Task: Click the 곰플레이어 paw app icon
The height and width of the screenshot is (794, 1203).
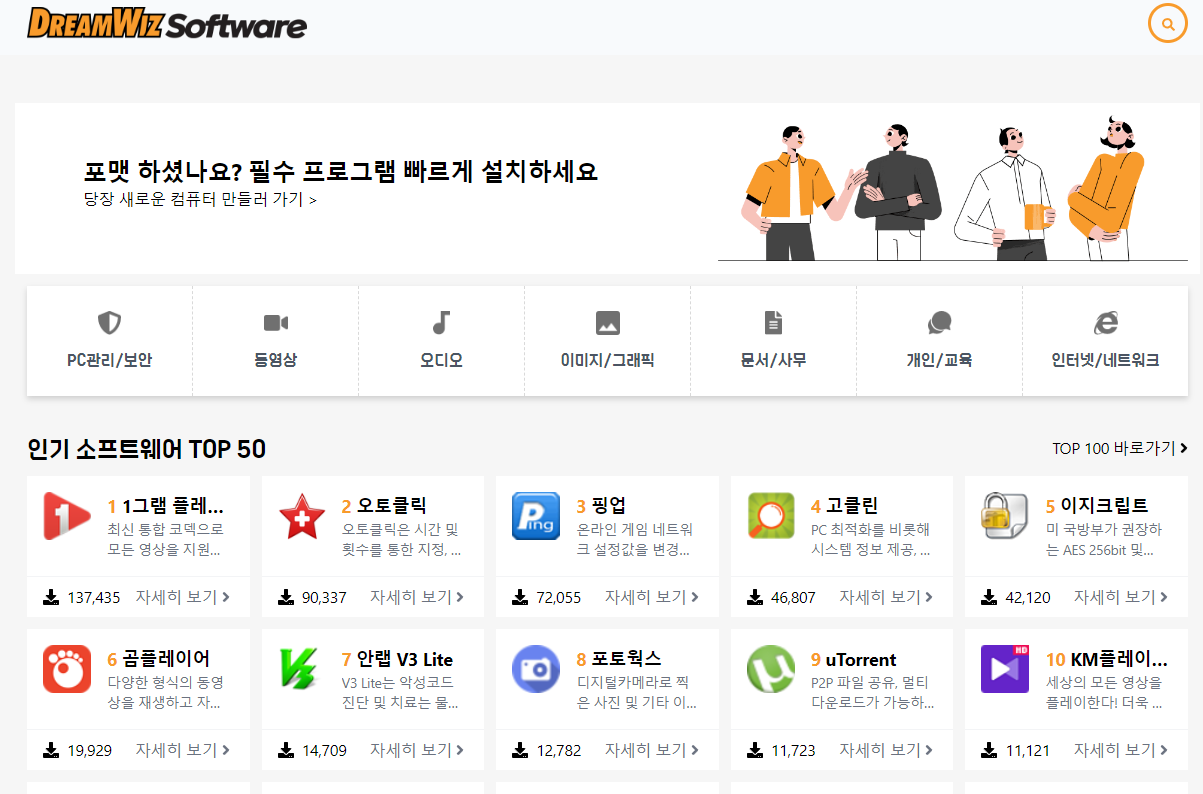Action: tap(67, 669)
